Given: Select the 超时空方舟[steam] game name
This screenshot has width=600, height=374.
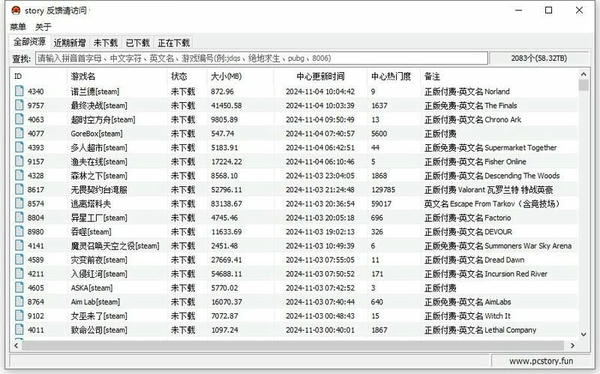Looking at the screenshot, I should click(x=103, y=119).
